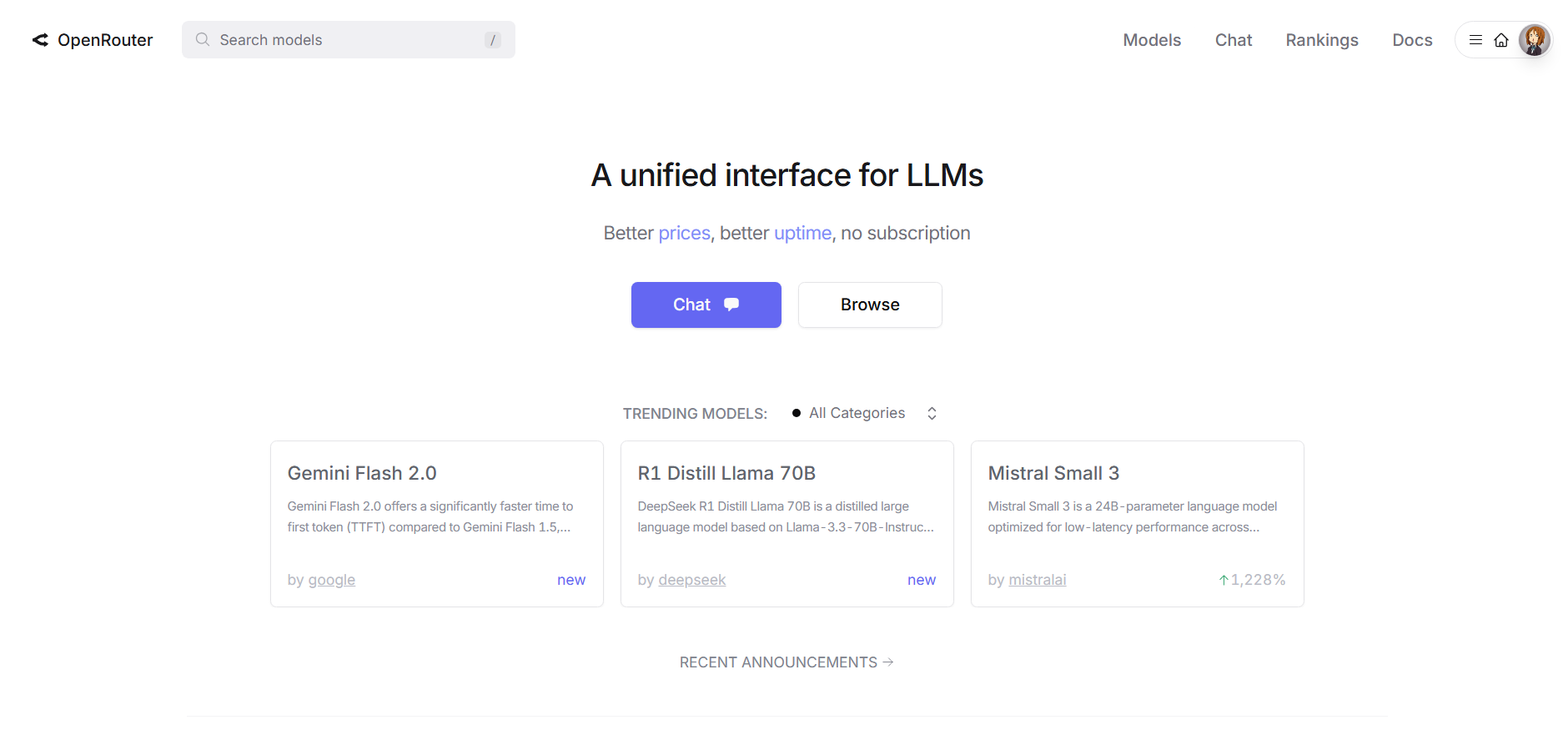Click the search magnifier icon

(202, 39)
